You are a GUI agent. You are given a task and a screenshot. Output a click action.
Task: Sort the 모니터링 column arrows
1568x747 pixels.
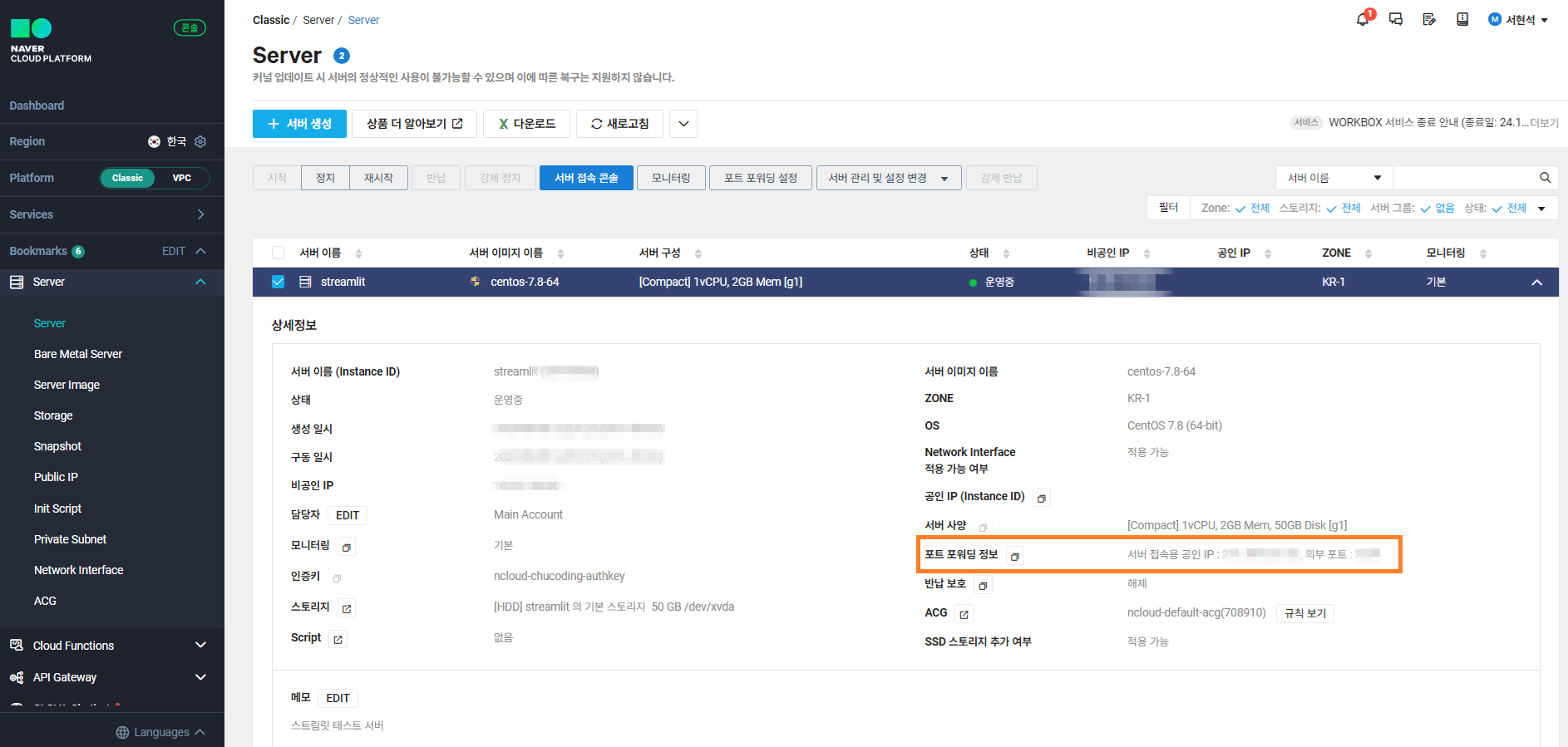tap(1483, 253)
